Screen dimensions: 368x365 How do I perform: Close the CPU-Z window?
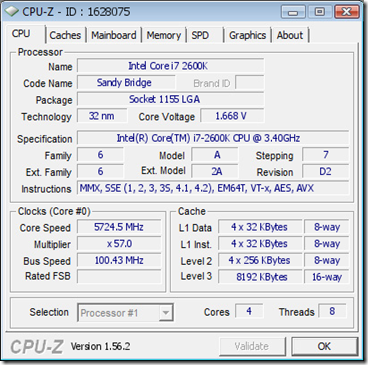click(347, 12)
